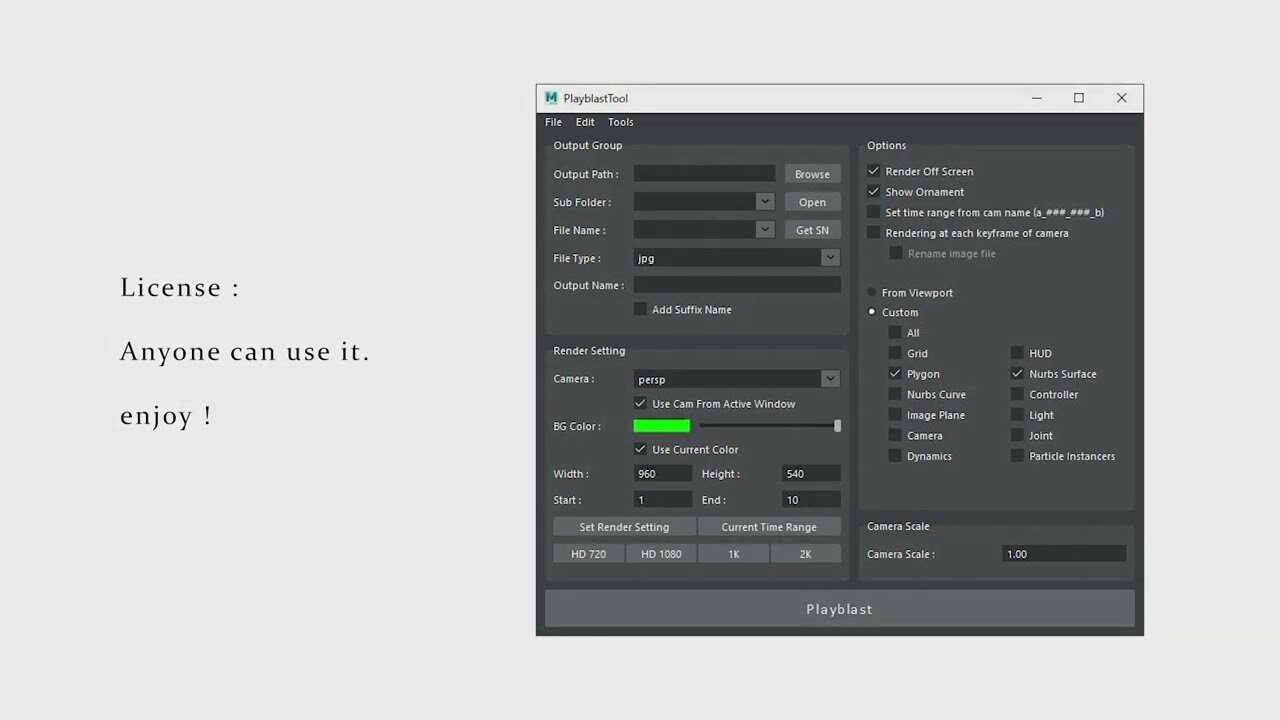The width and height of the screenshot is (1280, 720).
Task: Click the Open button next to Sub Folder
Action: 812,201
